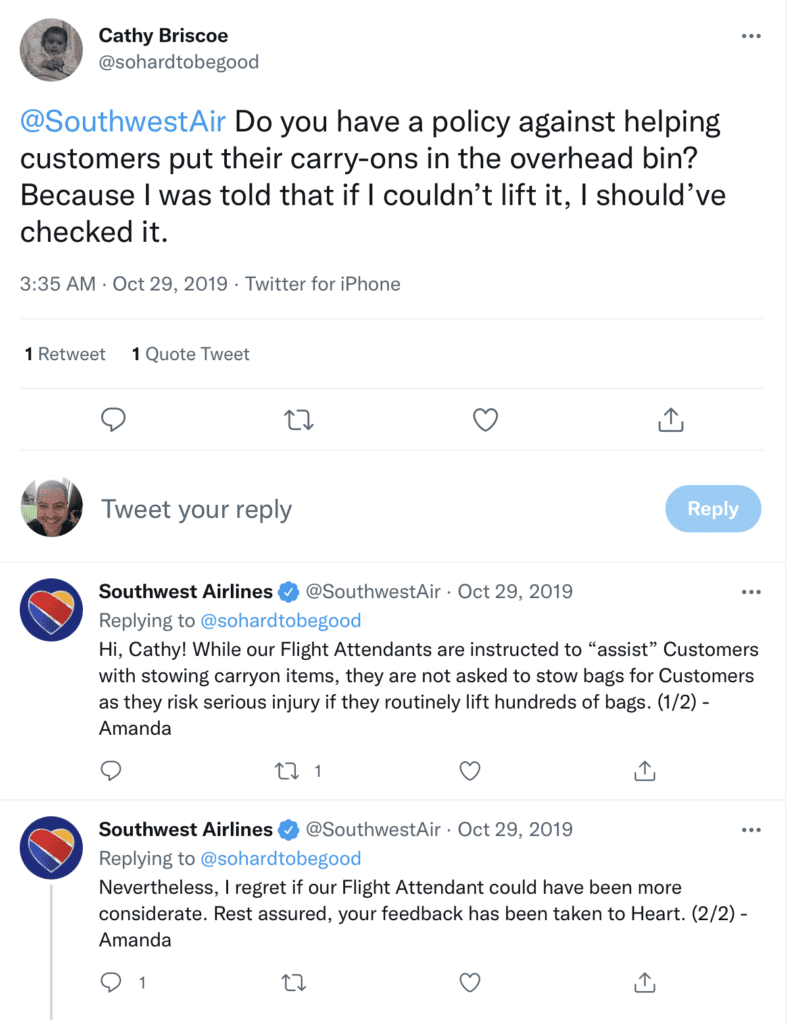Reply to the first Southwest Airlines tweet

110,771
